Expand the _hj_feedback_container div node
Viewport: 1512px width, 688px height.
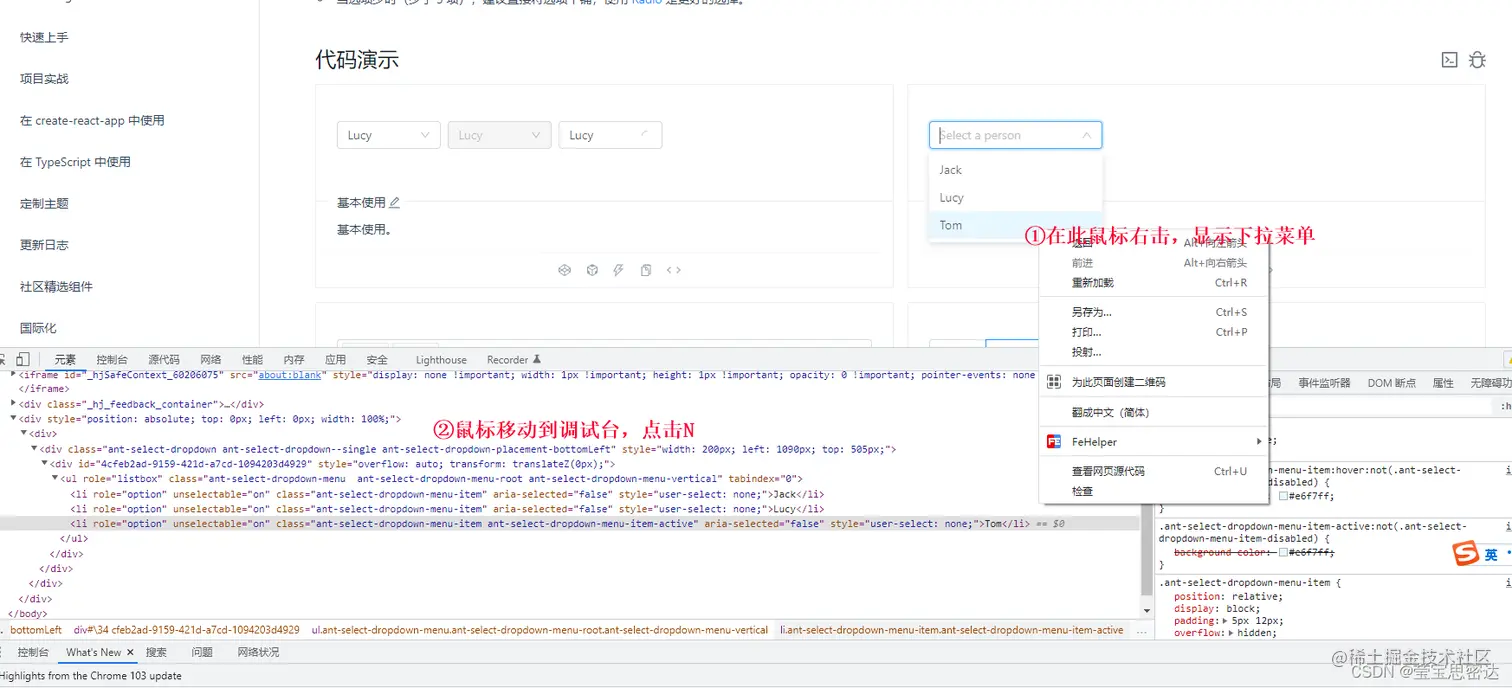tap(14, 404)
